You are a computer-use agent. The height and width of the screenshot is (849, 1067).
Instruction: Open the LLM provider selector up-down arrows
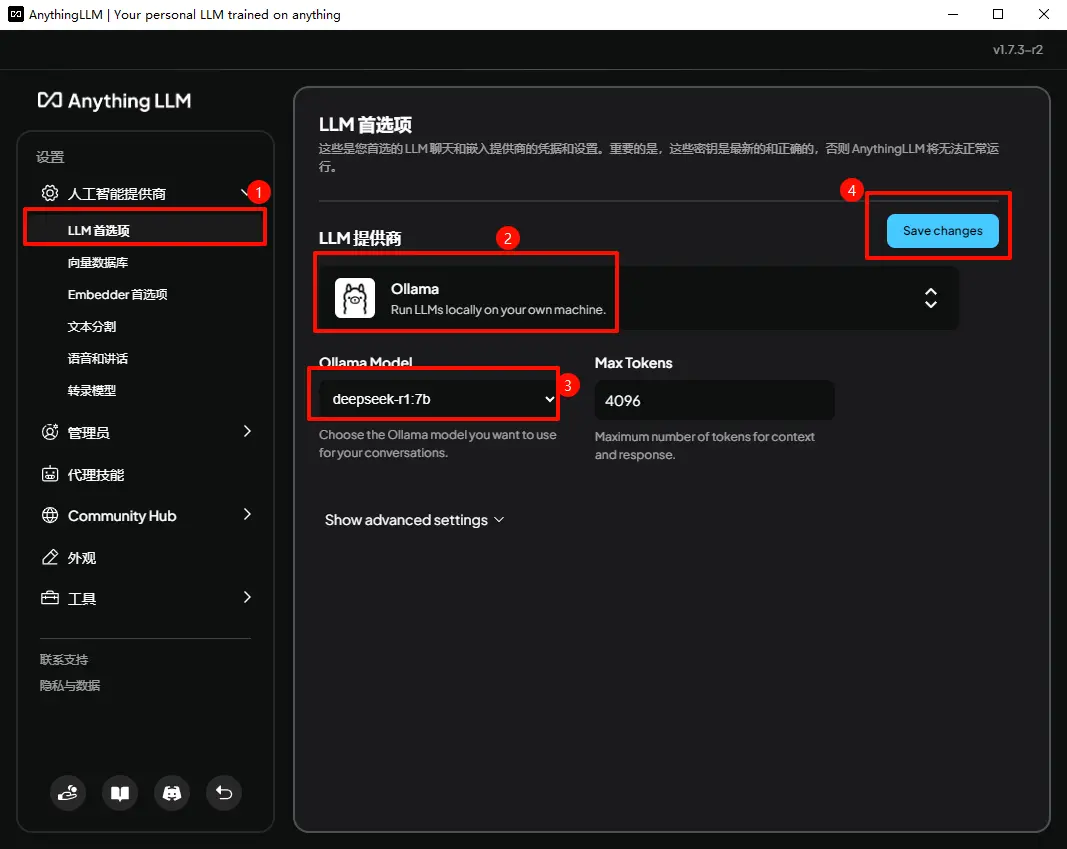pos(930,298)
